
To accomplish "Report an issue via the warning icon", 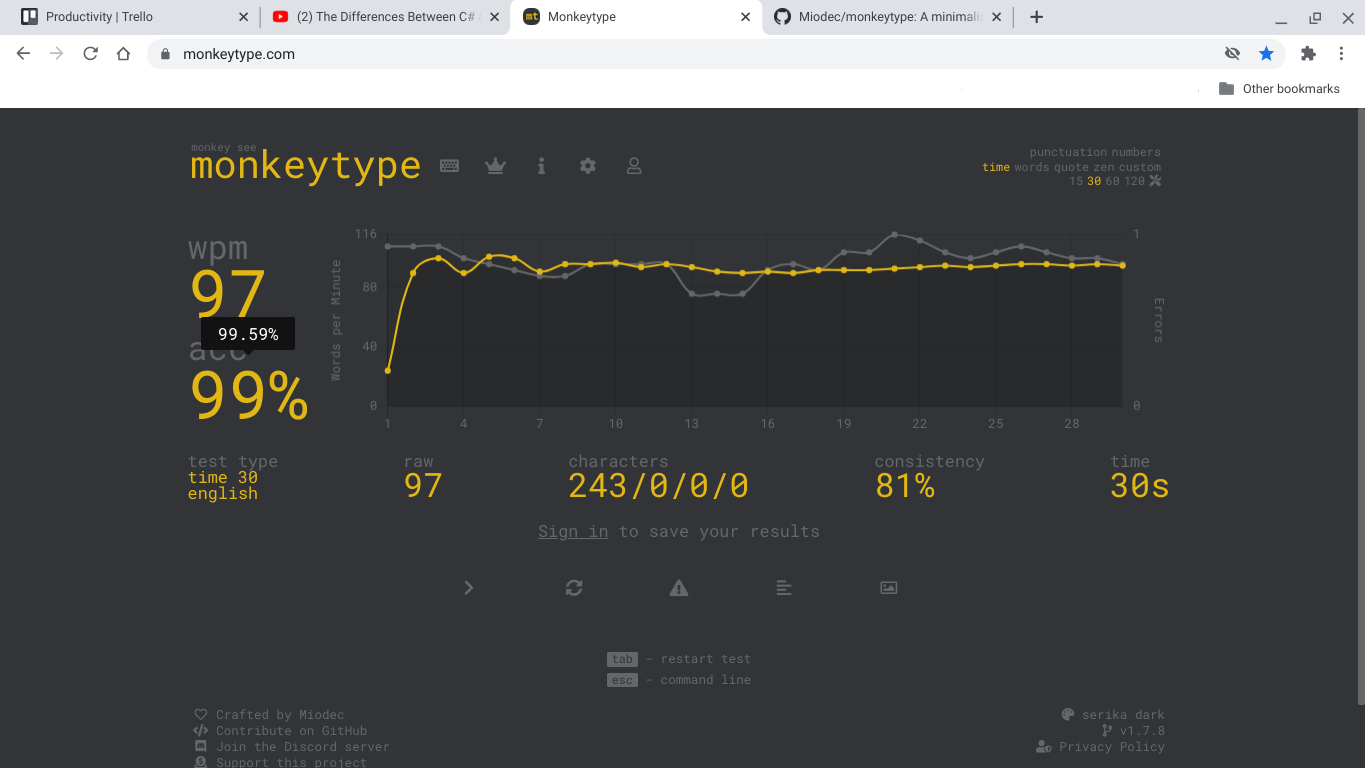I will (x=678, y=588).
